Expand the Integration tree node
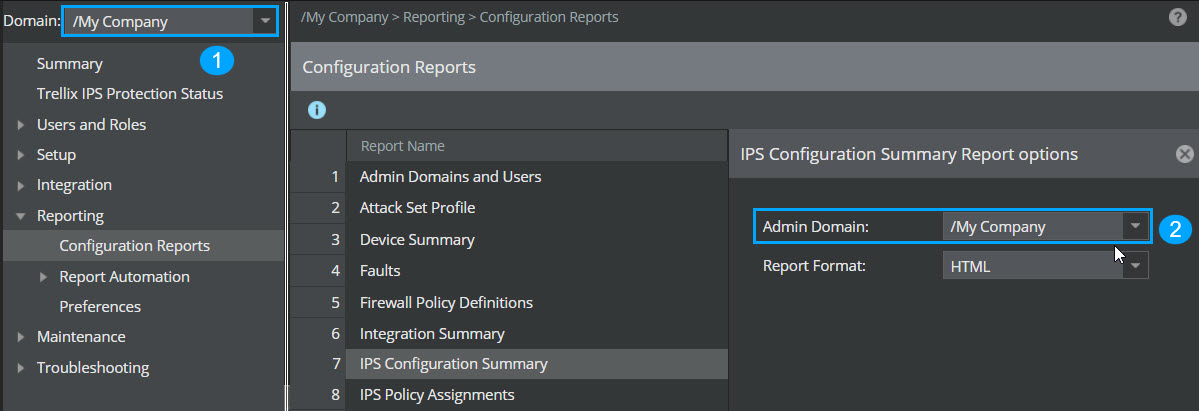1199x411 pixels. click(21, 185)
